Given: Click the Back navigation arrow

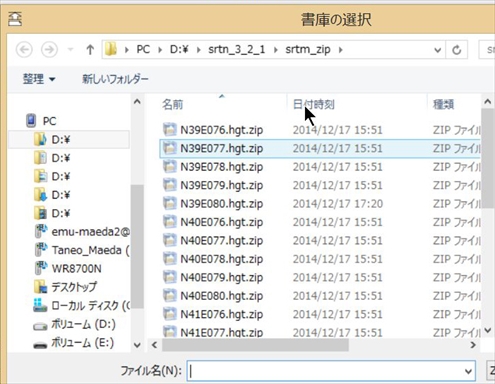Looking at the screenshot, I should 24,50.
